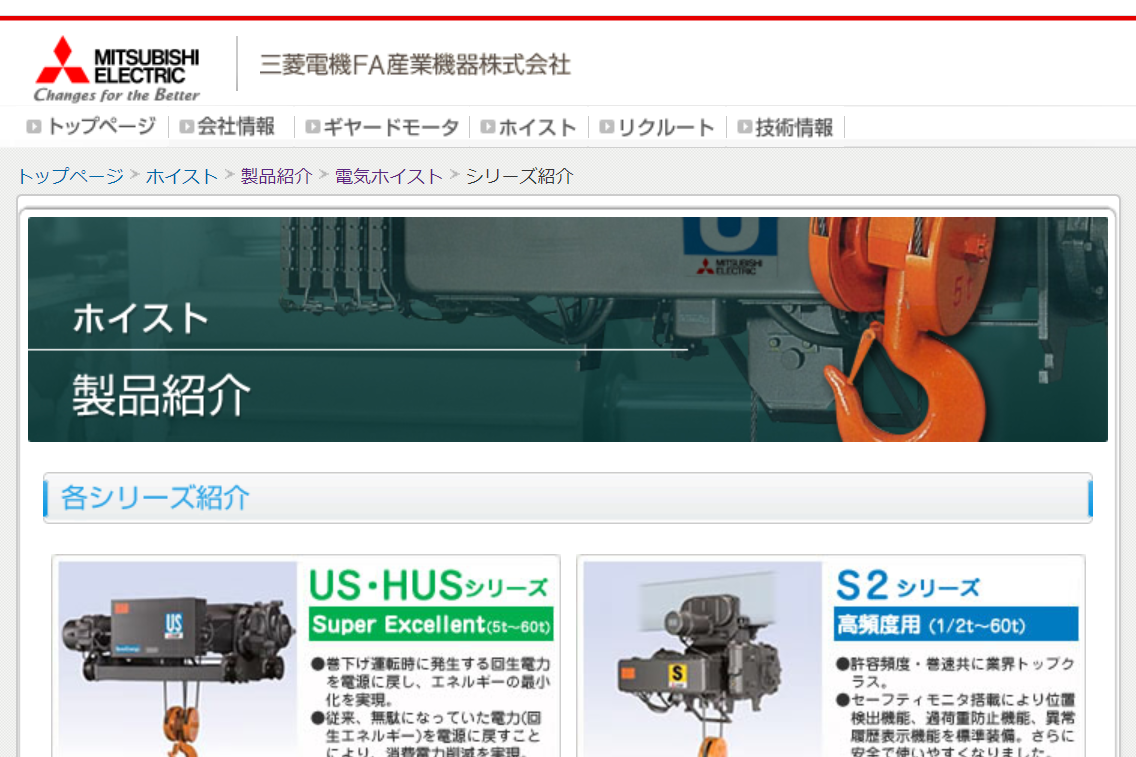The image size is (1136, 757).
Task: Click the 各シリーズ紹介 section heading
Action: pos(156,498)
